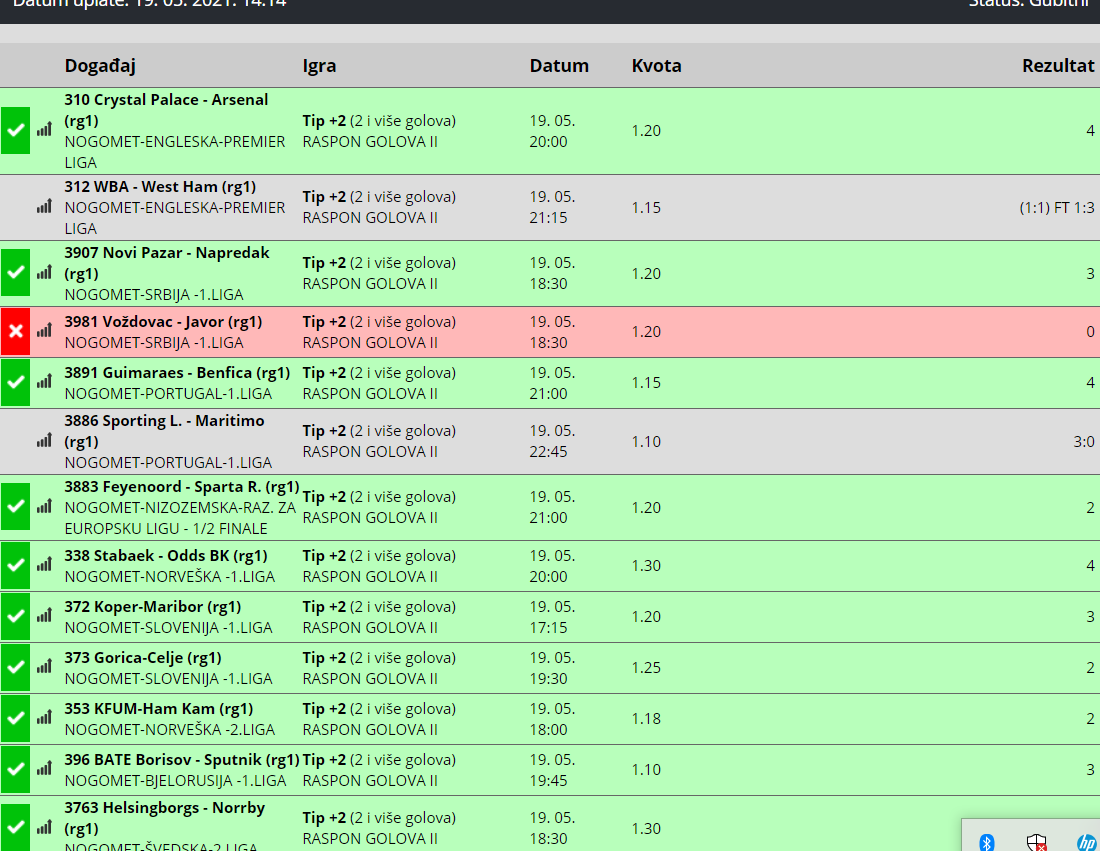This screenshot has height=851, width=1100.
Task: Open statistics icon for Gorica-Celje
Action: click(44, 667)
